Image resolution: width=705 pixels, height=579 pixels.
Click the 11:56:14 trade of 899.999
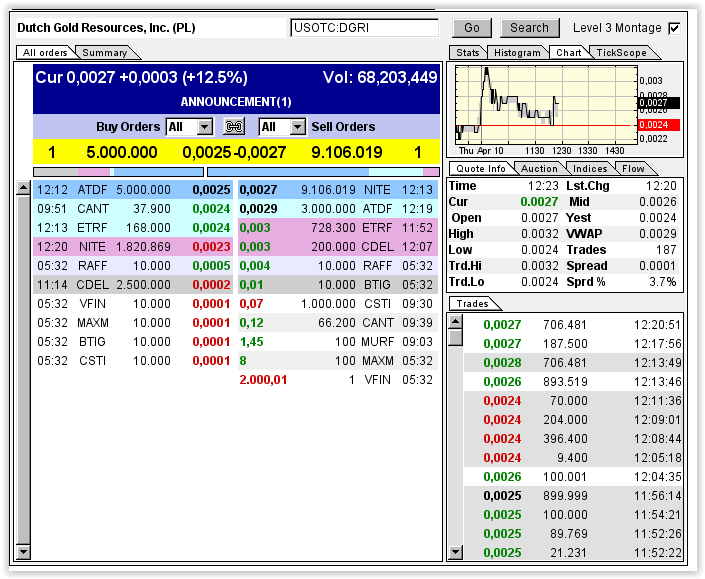point(573,495)
